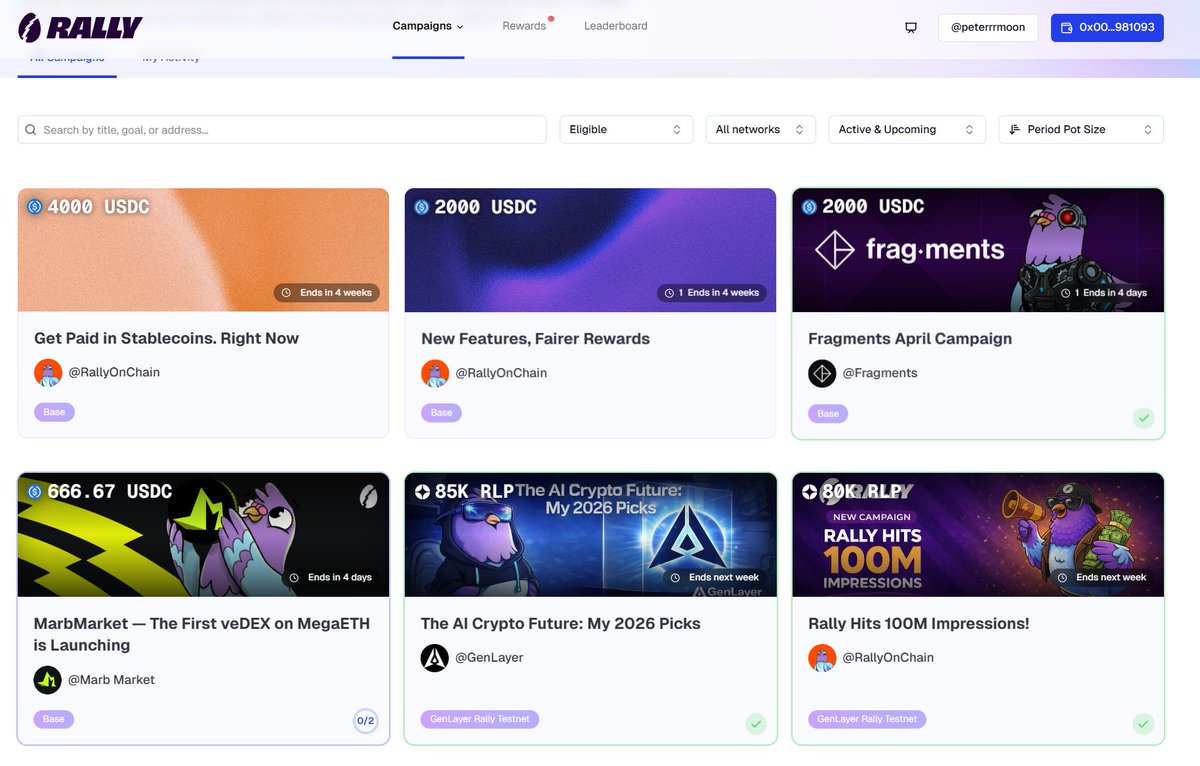Click green checkmark on Rally Hits 100M card
The width and height of the screenshot is (1200, 766).
[x=1143, y=723]
